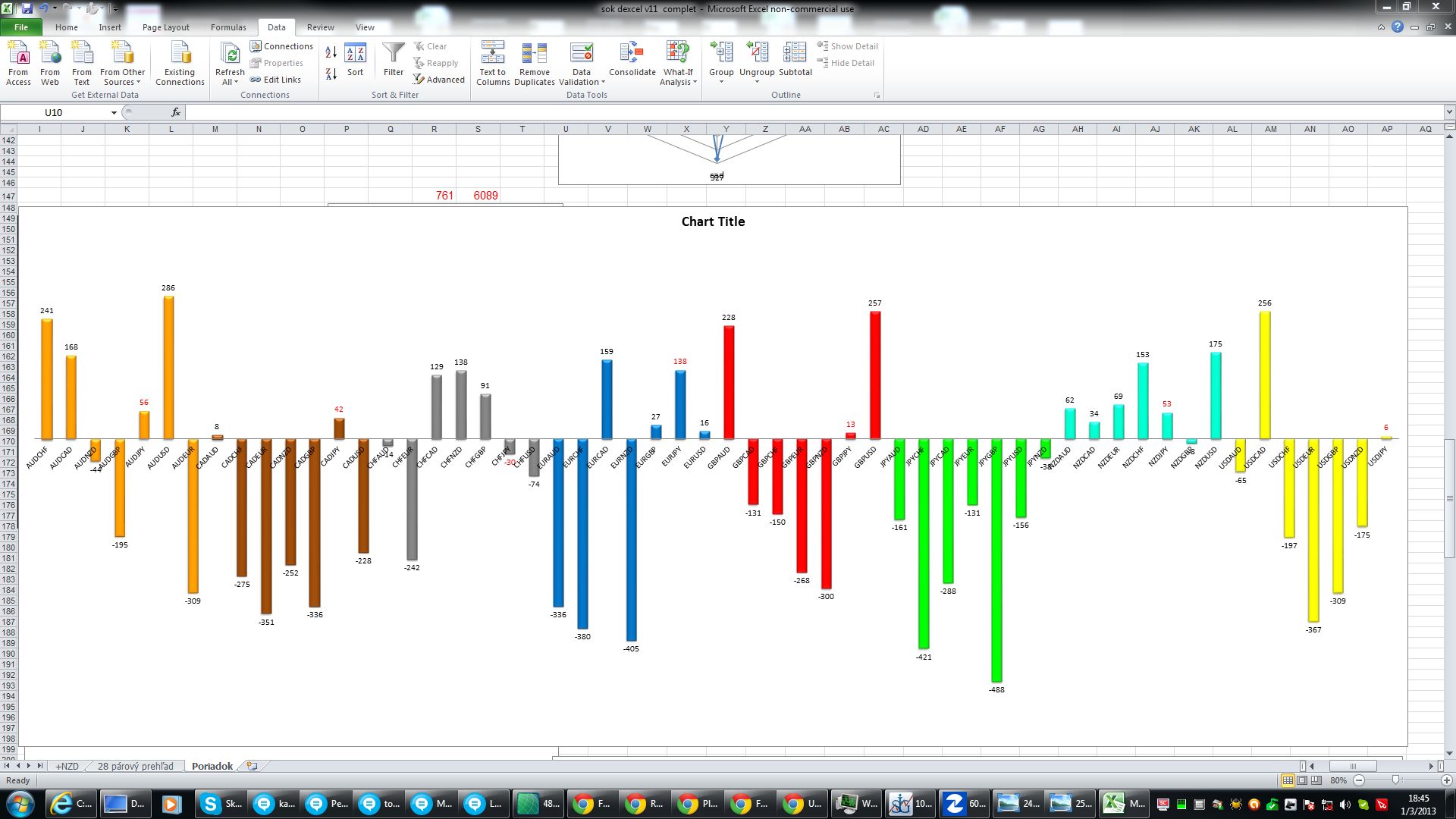Screen dimensions: 1456x819
Task: Sort descending Z to A
Action: pyautogui.click(x=331, y=74)
